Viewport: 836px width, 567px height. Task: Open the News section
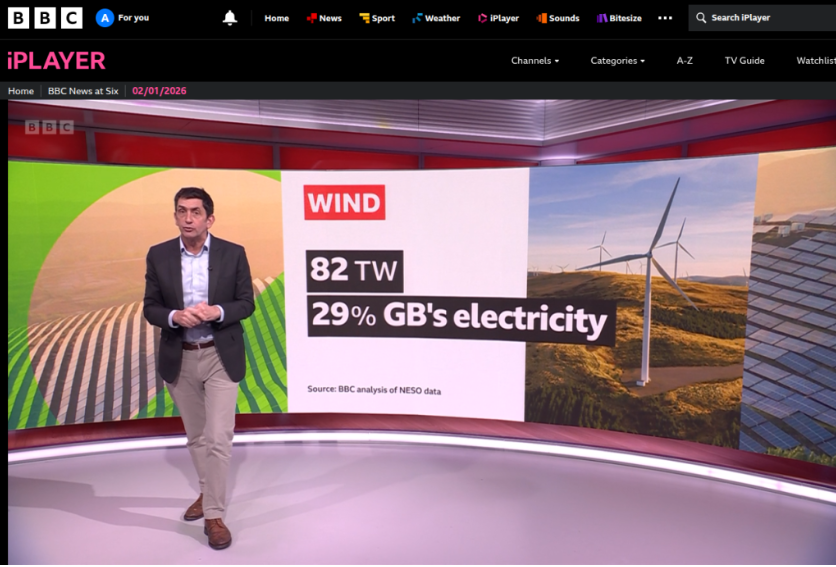click(324, 18)
